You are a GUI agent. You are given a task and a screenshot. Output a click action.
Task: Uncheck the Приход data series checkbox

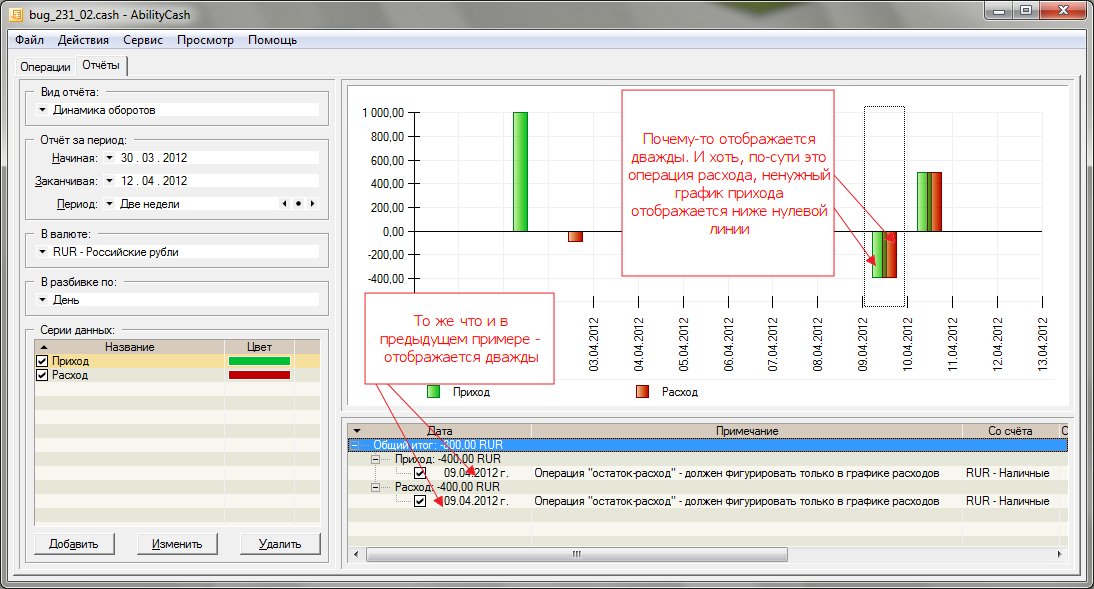(42, 361)
